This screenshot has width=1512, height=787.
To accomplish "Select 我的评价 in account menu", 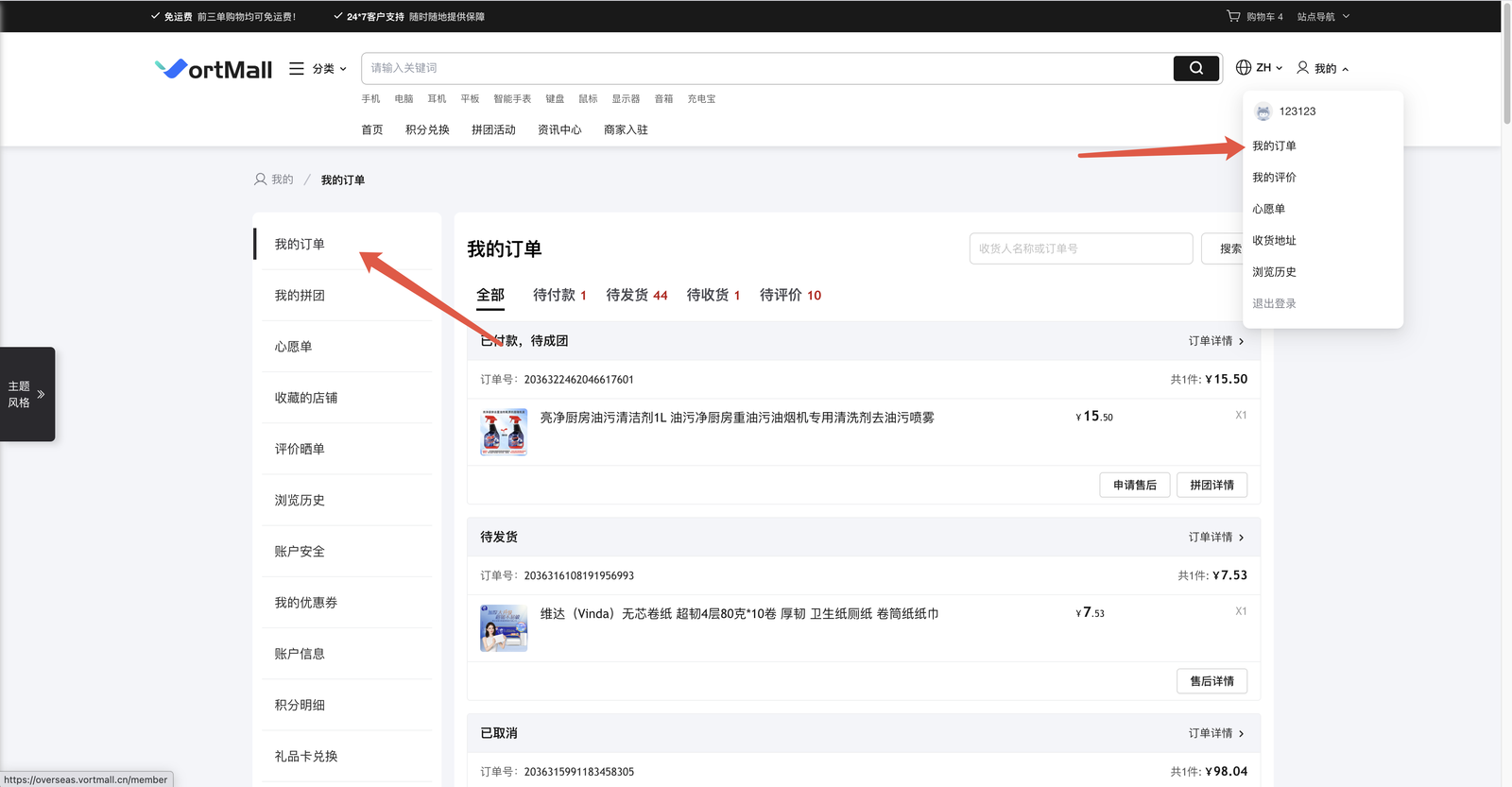I will [x=1274, y=178].
